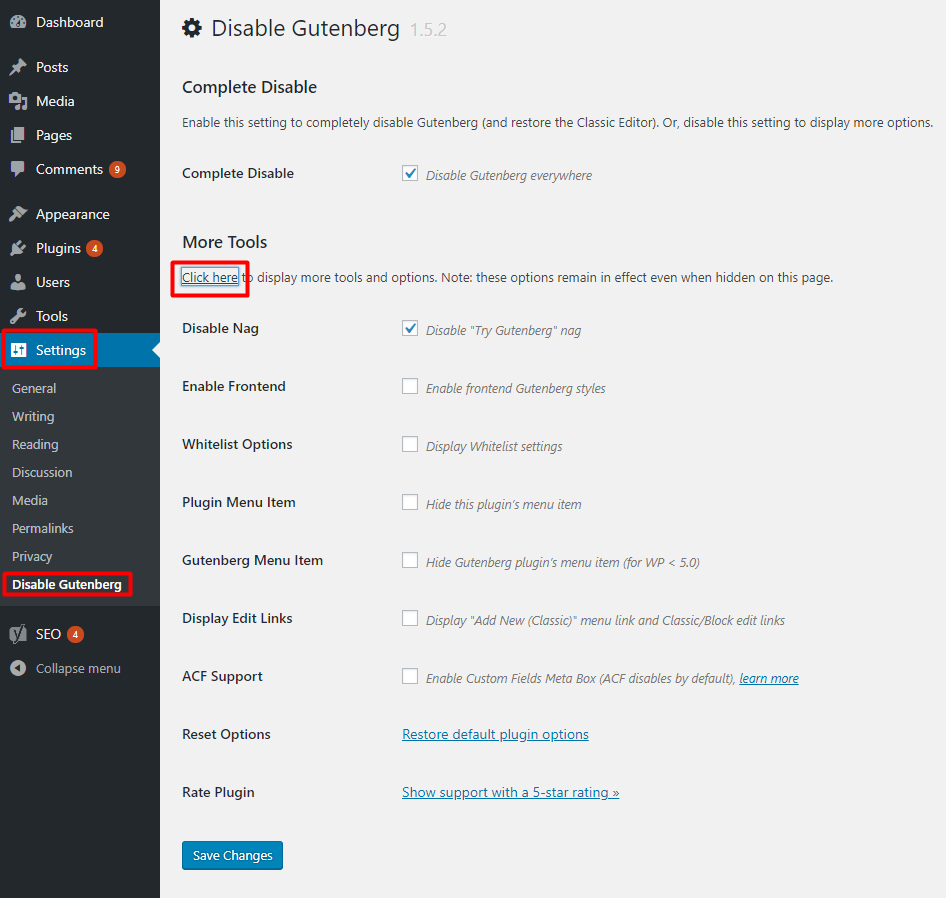Screen dimensions: 946x898
Task: Enable frontend Gutenberg styles checkbox
Action: (410, 386)
